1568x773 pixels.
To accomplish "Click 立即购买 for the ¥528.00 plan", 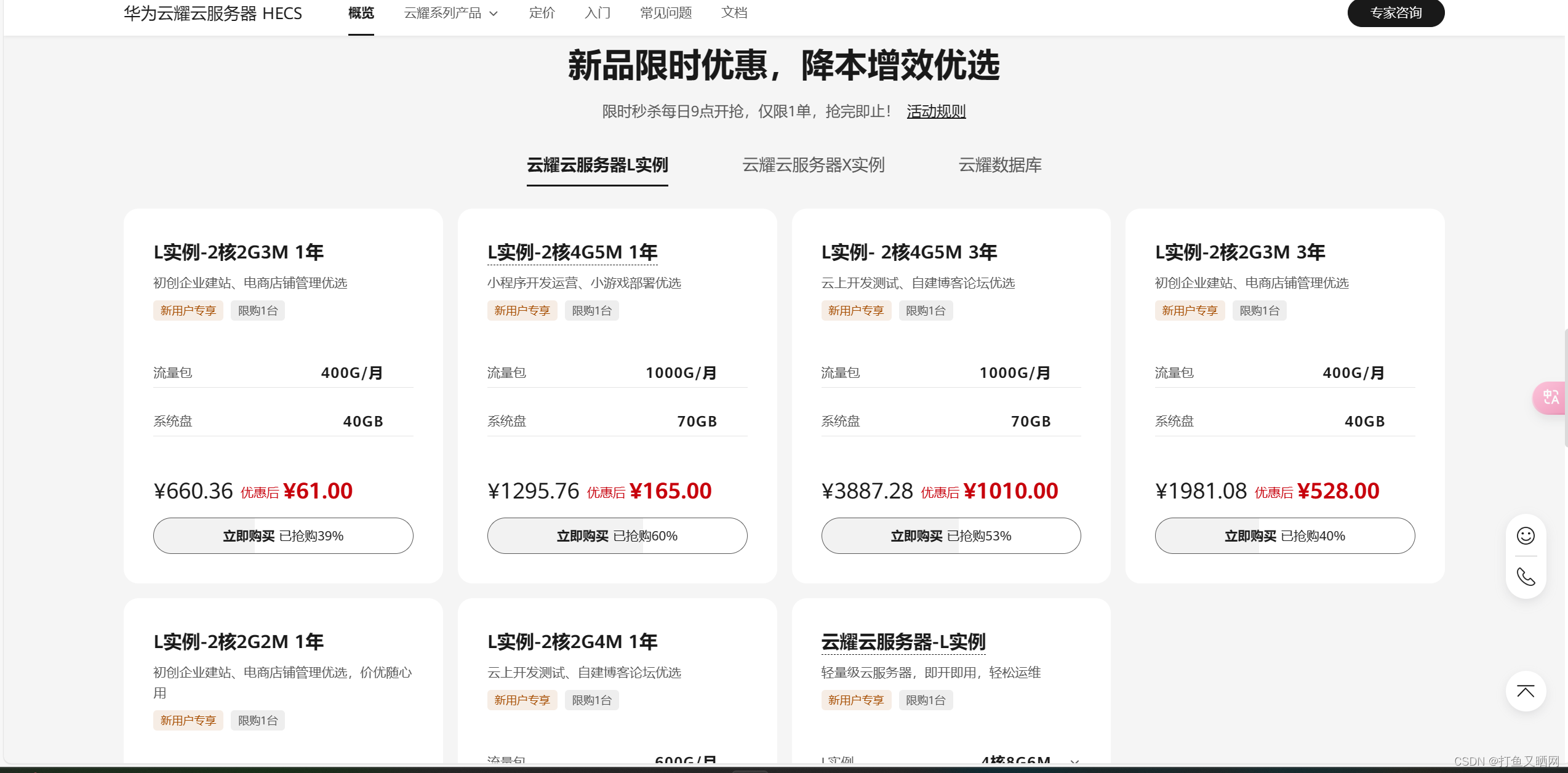I will [1284, 535].
